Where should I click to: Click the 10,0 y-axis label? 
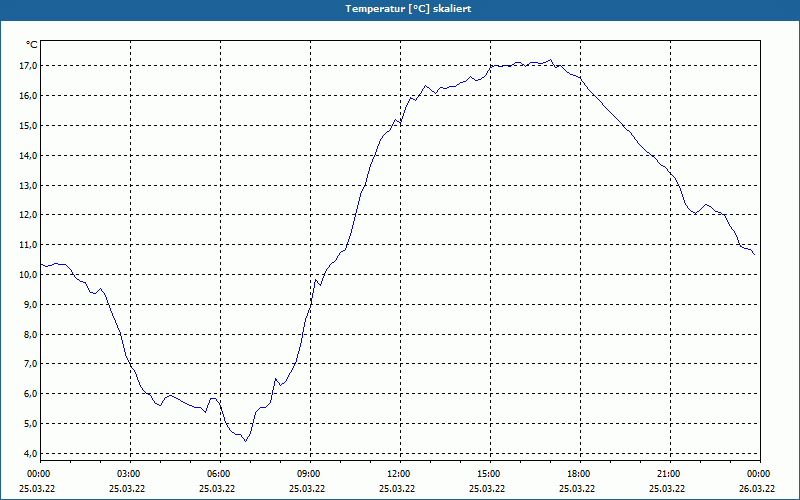click(x=28, y=274)
